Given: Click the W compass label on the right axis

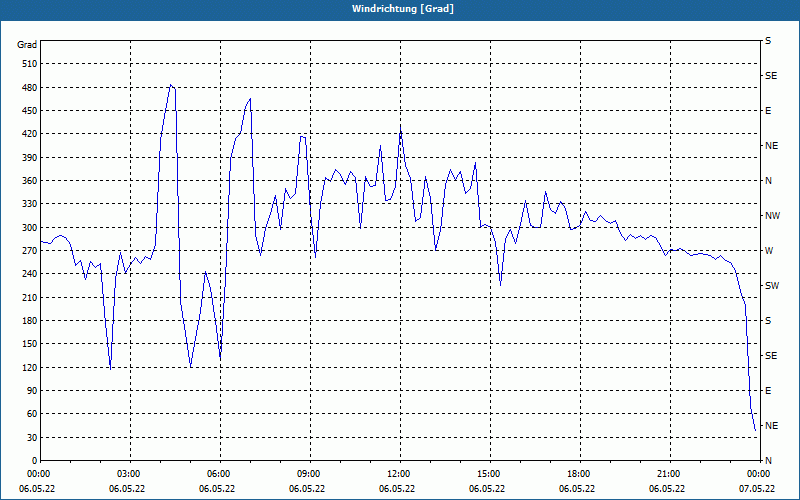Looking at the screenshot, I should pos(769,251).
